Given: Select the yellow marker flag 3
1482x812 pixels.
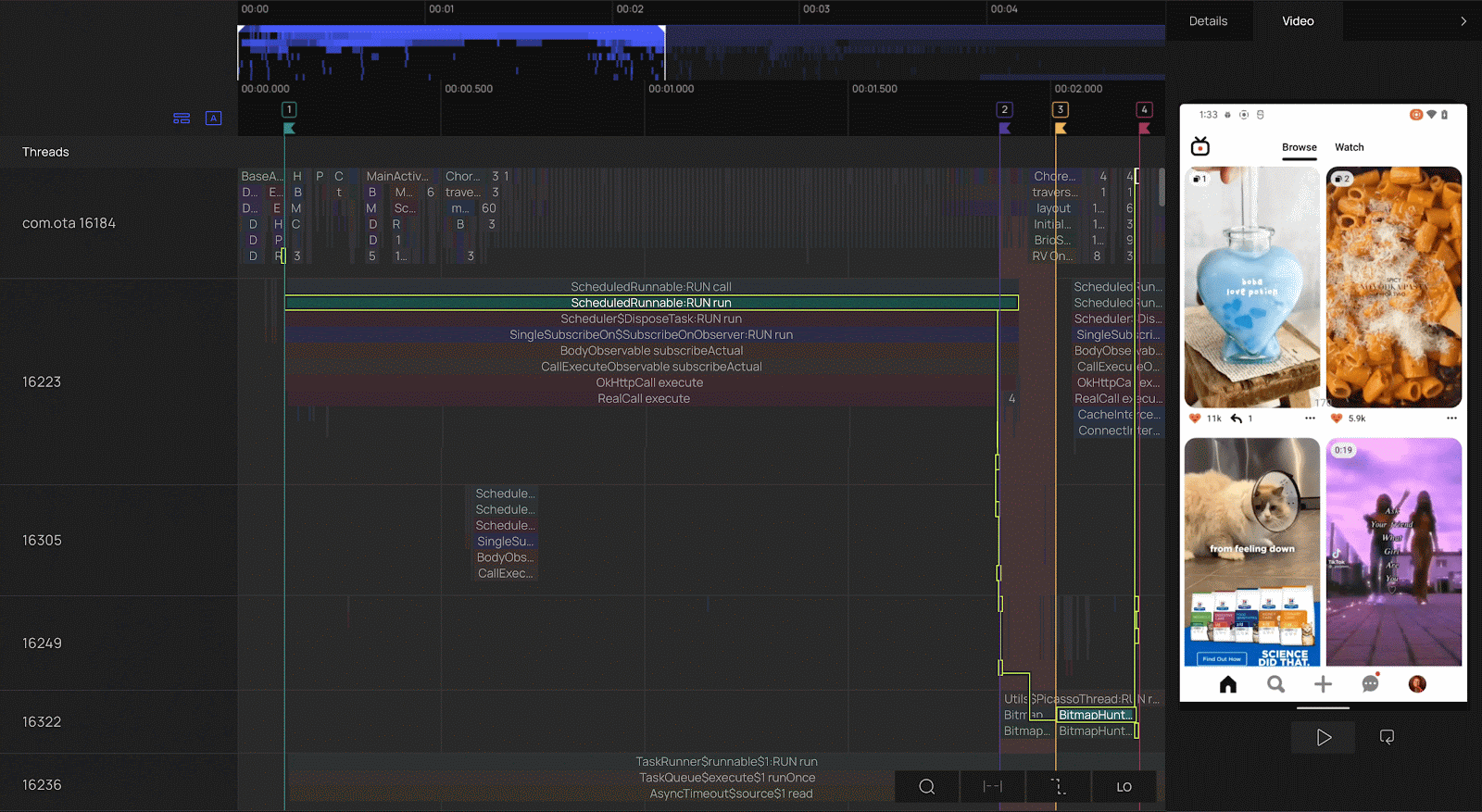Looking at the screenshot, I should pyautogui.click(x=1061, y=110).
